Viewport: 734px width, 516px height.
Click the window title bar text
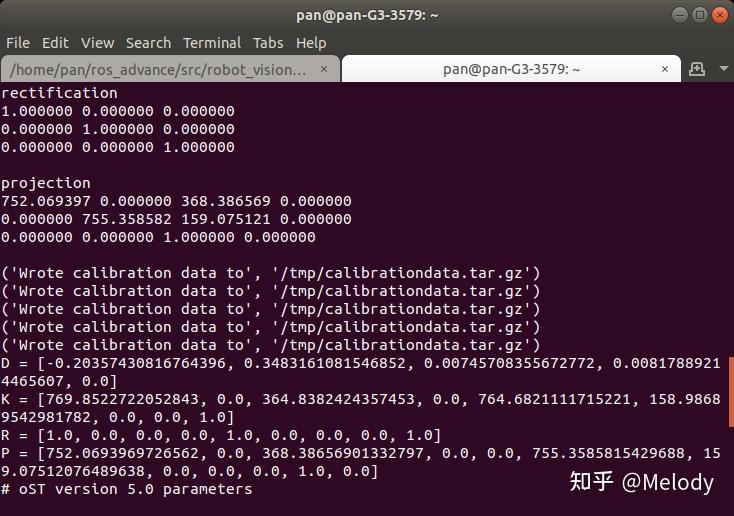(367, 14)
